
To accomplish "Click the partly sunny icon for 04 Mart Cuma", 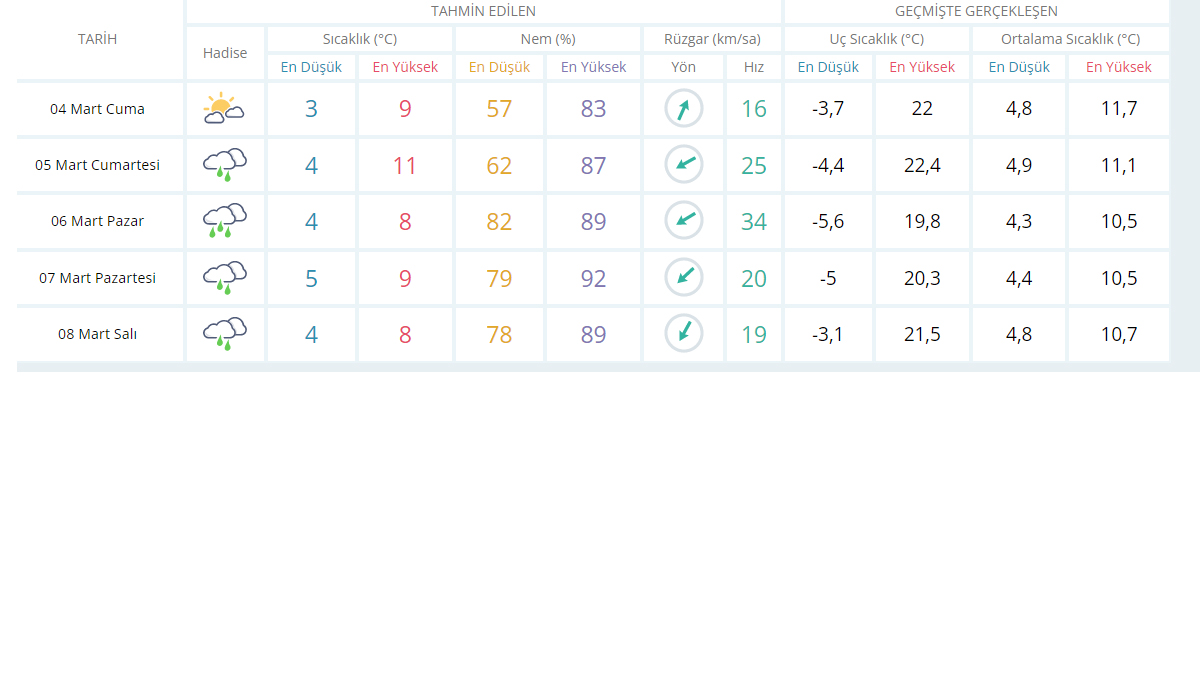I will coord(224,108).
